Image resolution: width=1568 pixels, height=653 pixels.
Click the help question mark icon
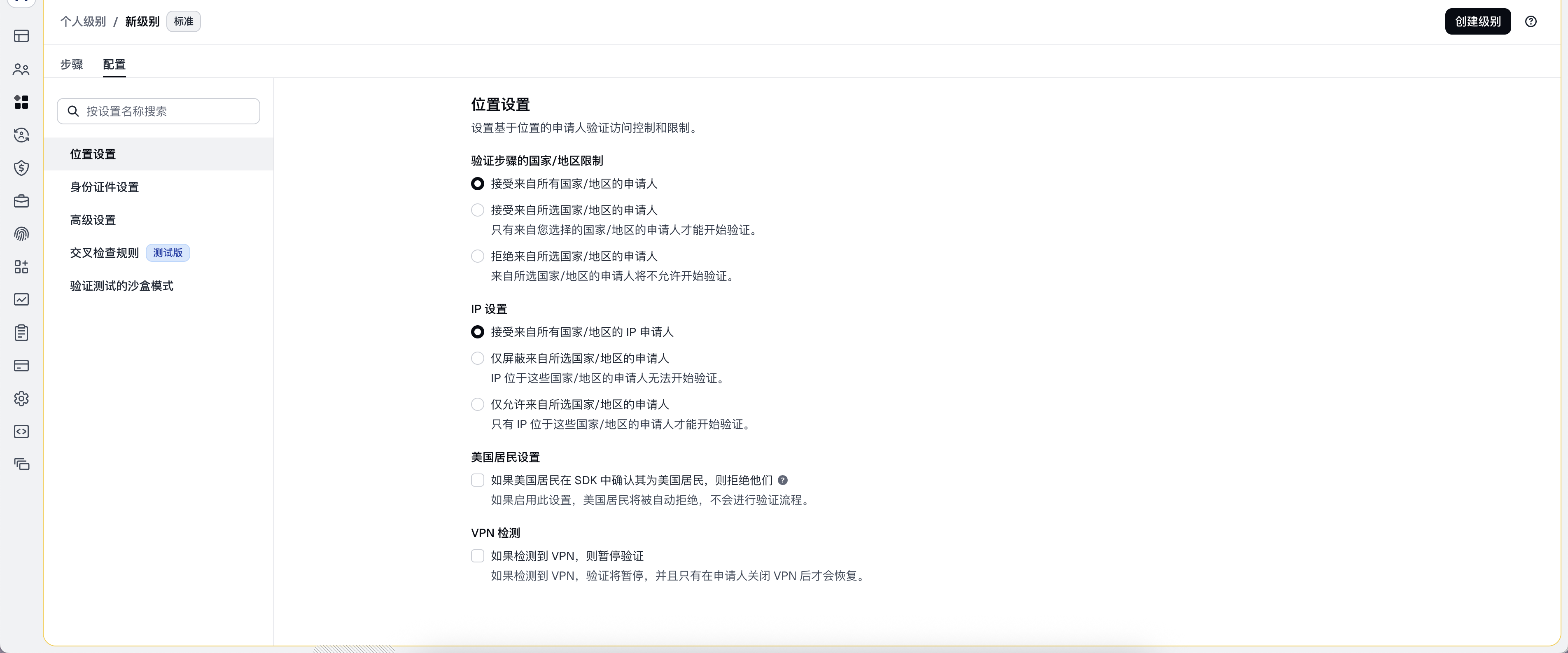[x=1531, y=22]
